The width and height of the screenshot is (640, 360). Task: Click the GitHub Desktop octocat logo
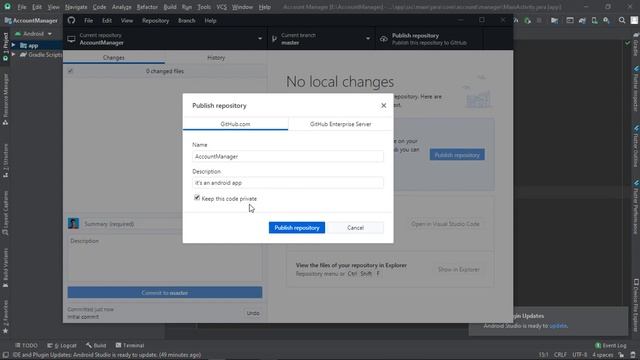click(71, 20)
